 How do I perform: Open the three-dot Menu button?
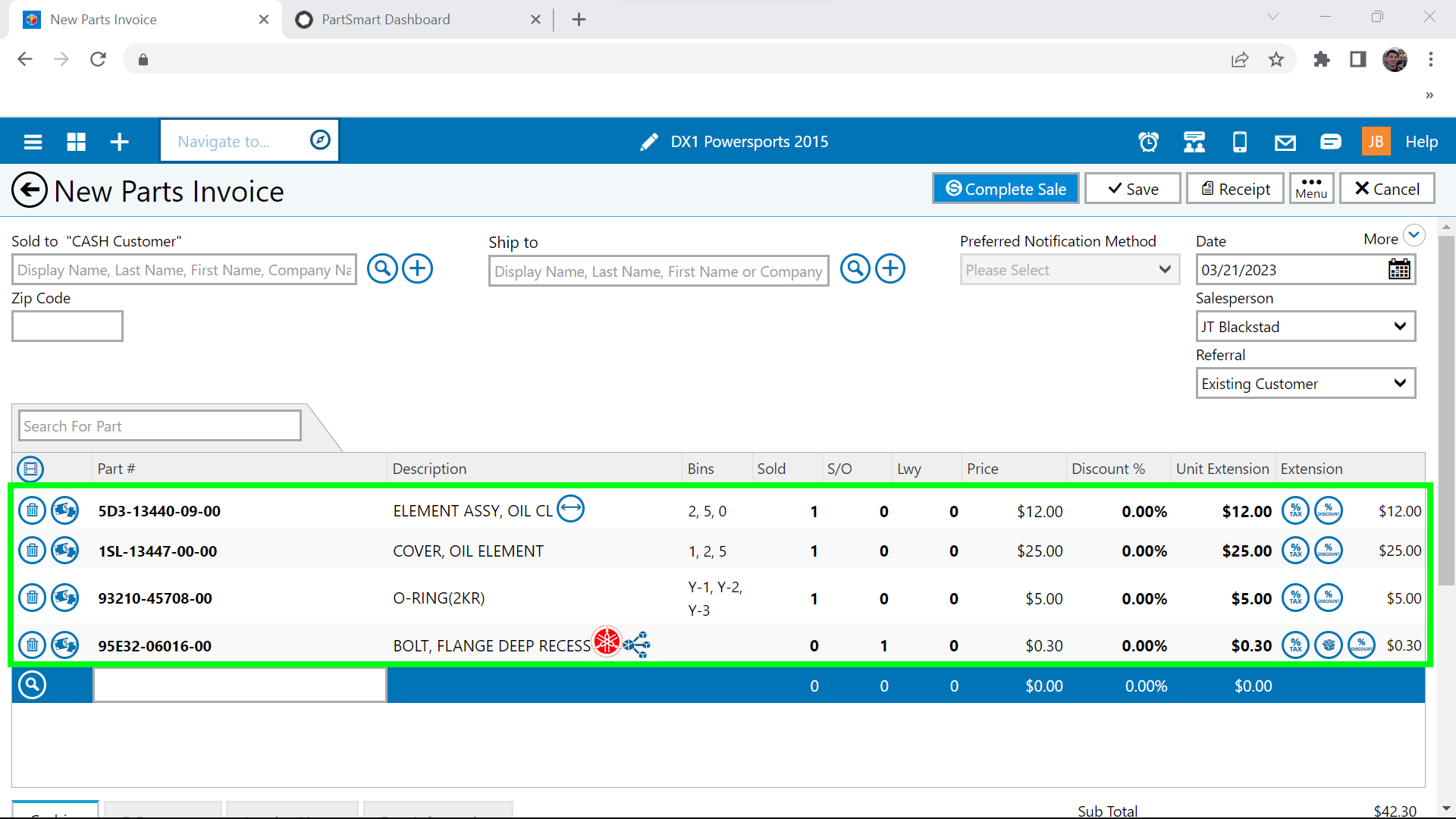click(1311, 188)
